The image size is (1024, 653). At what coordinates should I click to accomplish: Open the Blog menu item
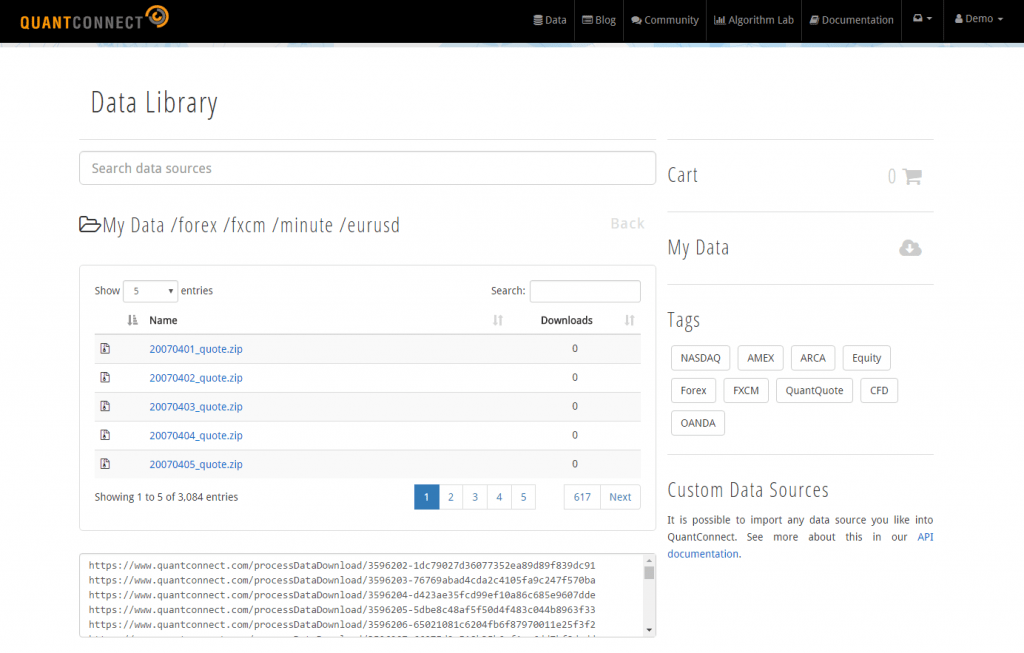click(598, 19)
